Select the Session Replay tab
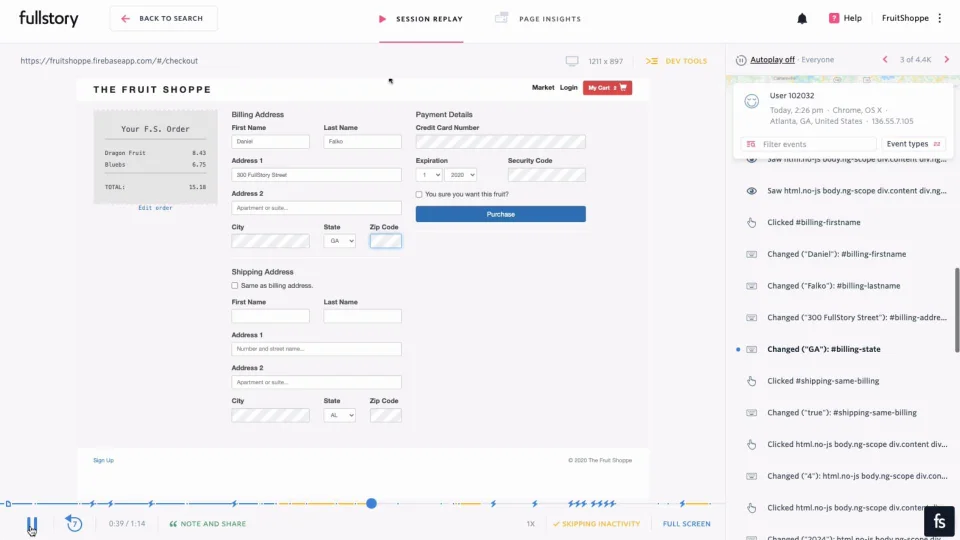Image resolution: width=960 pixels, height=540 pixels. 420,19
